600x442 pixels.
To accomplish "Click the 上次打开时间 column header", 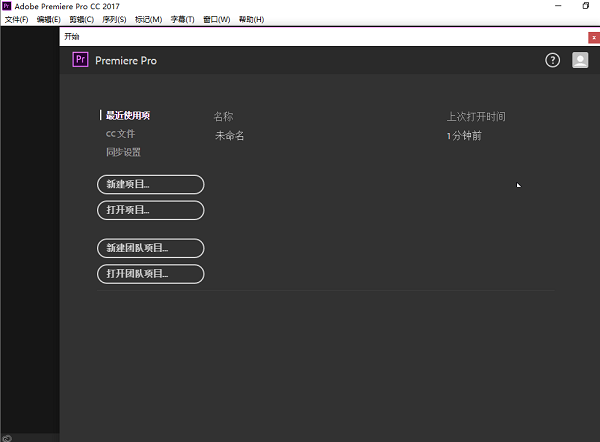I will click(476, 117).
